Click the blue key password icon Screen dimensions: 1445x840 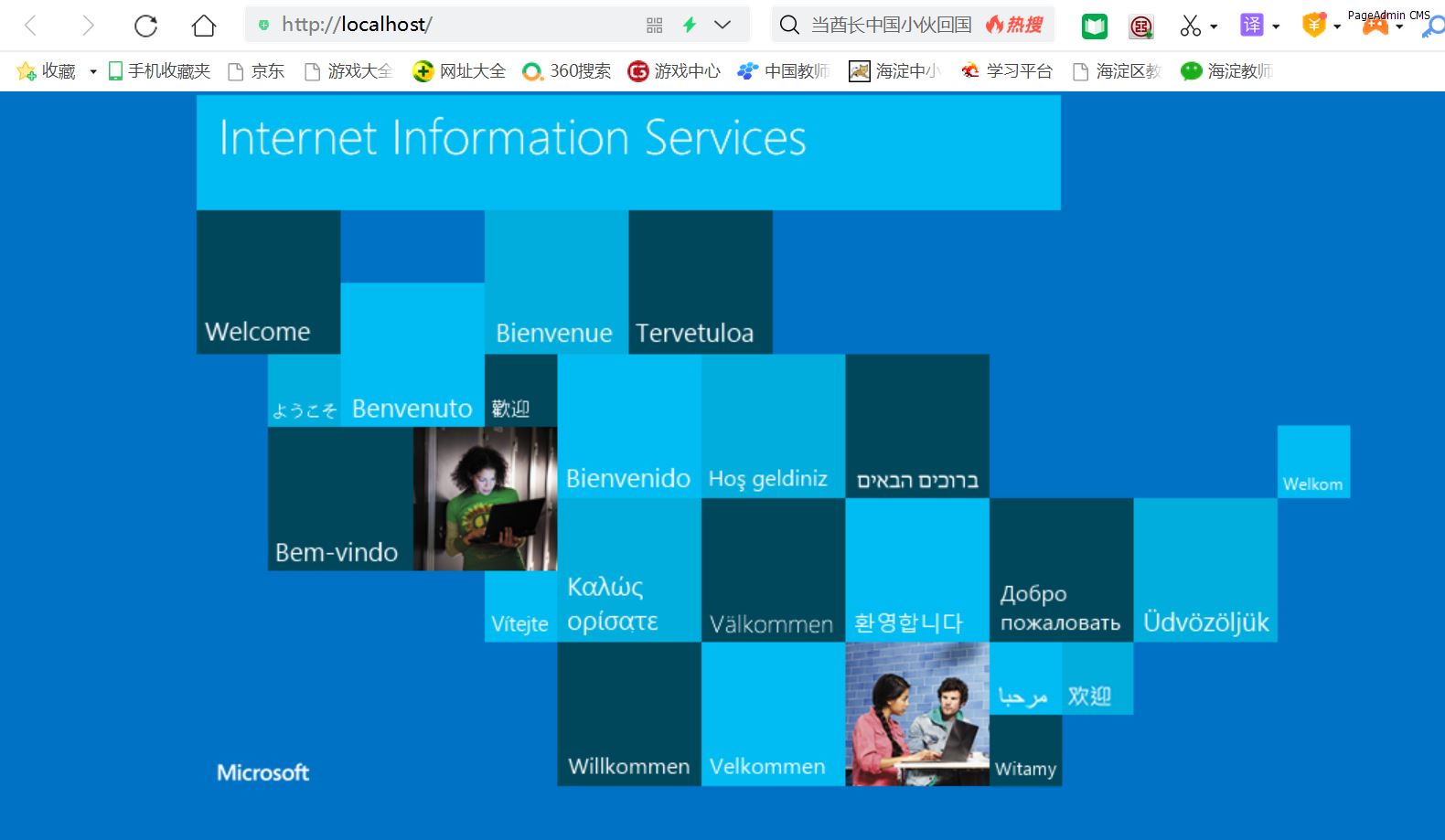pos(1433,27)
